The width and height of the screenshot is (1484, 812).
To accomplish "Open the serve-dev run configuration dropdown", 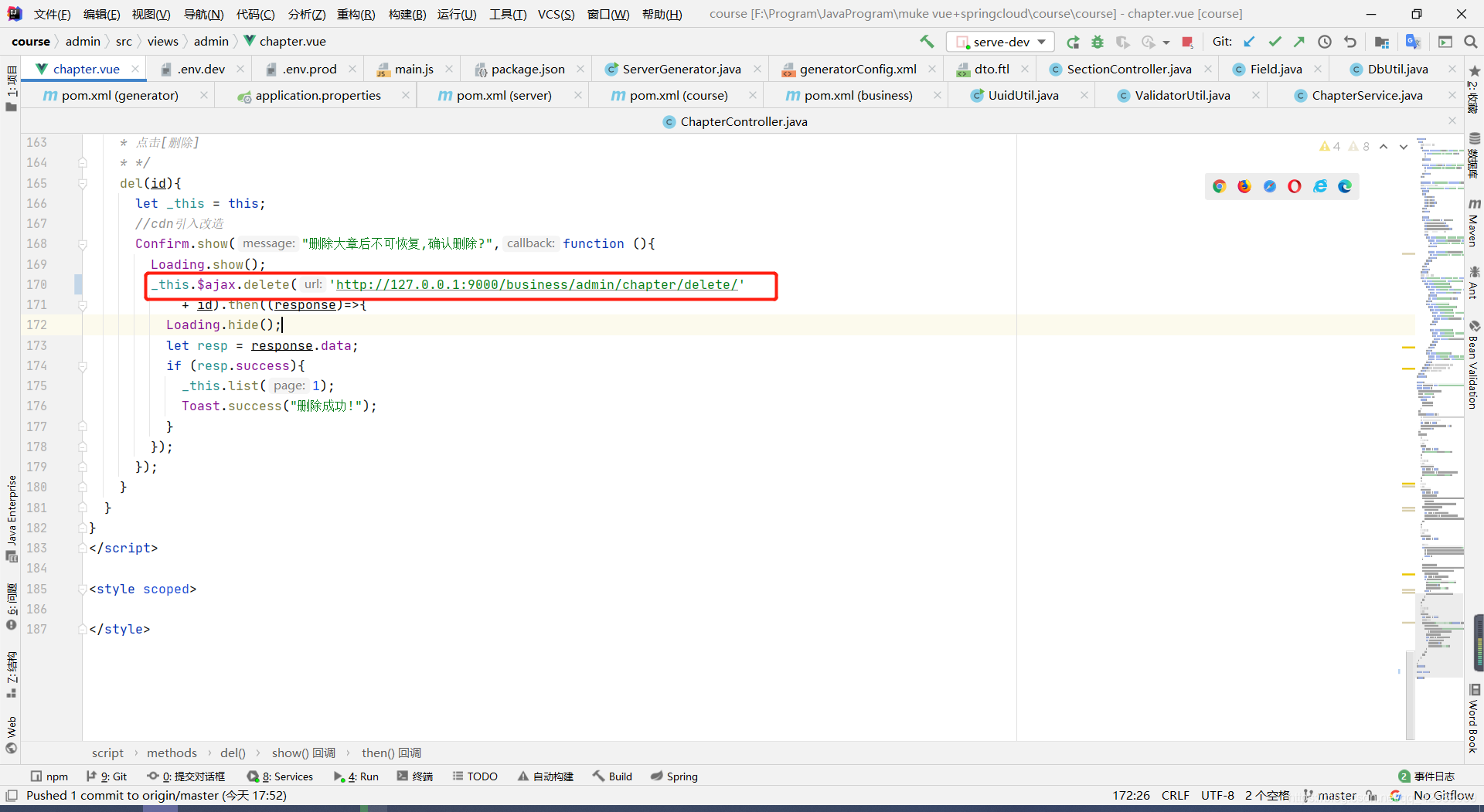I will [1001, 42].
